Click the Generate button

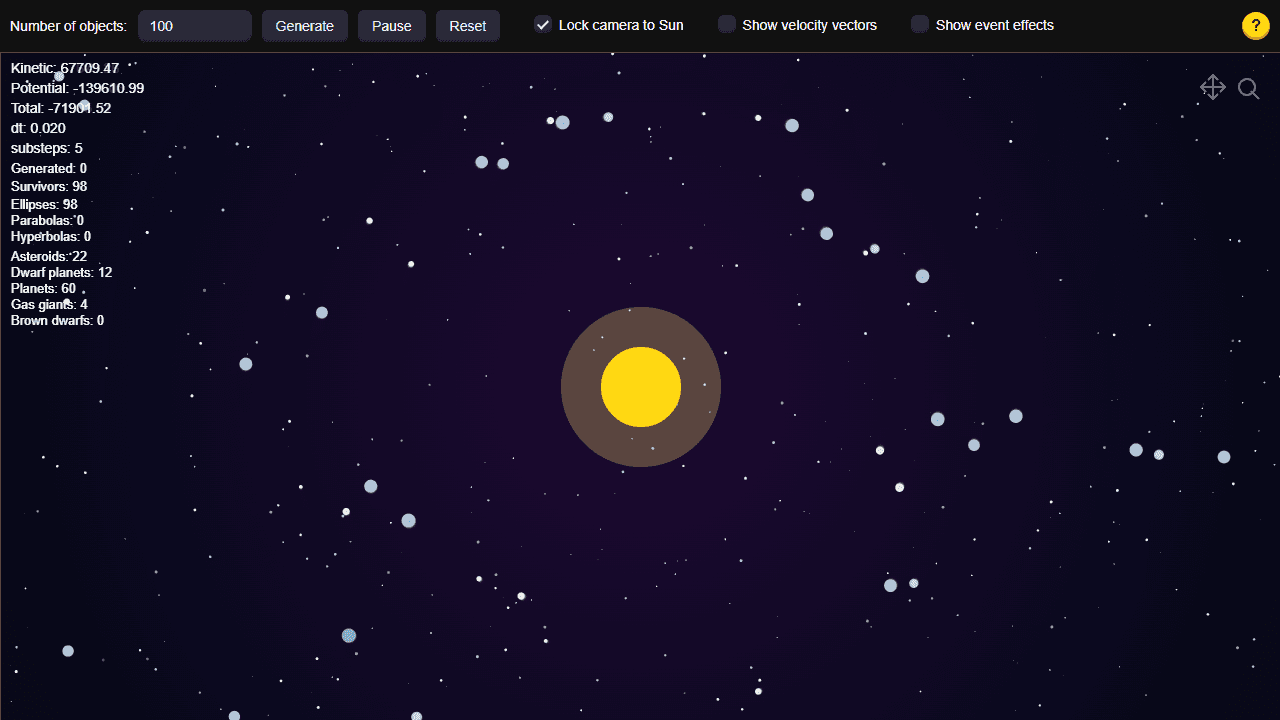(305, 26)
